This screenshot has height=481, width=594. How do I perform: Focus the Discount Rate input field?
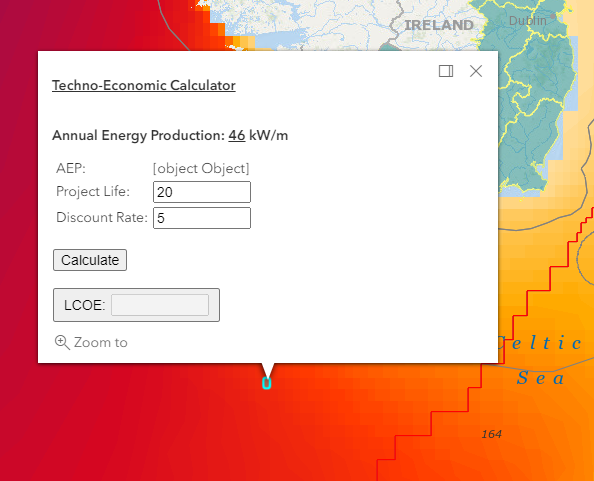(x=202, y=218)
